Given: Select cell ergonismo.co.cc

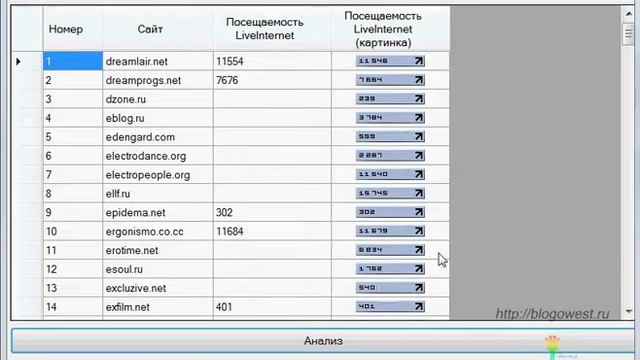Looking at the screenshot, I should tap(158, 231).
